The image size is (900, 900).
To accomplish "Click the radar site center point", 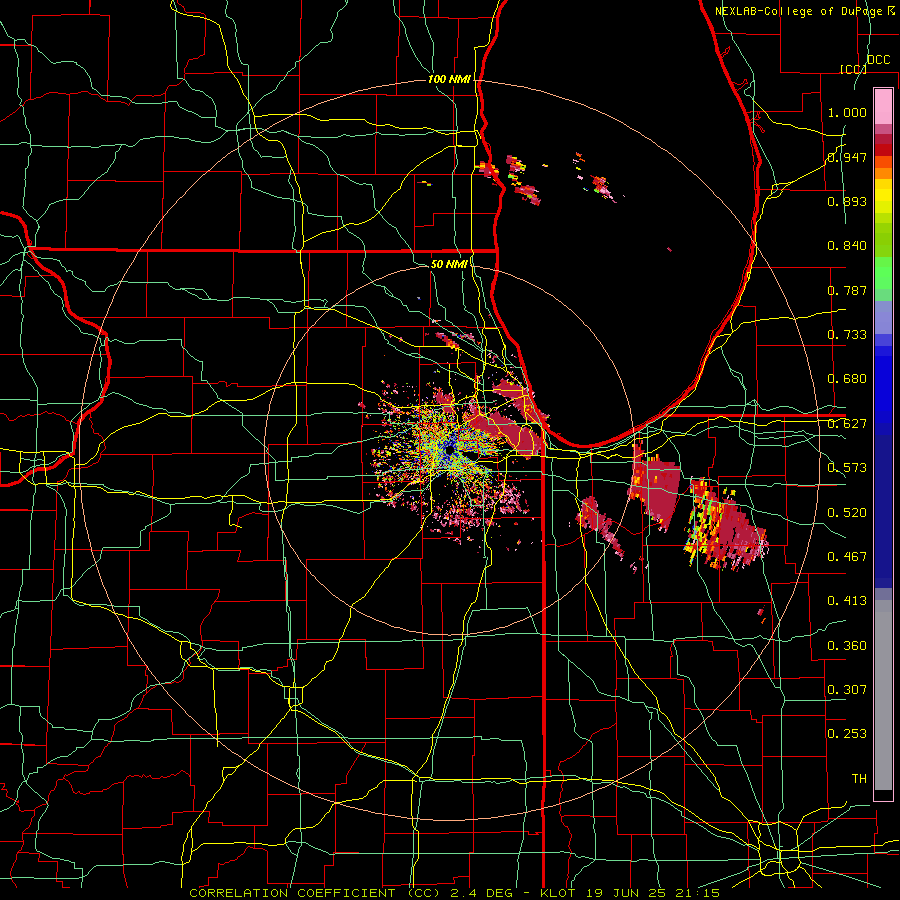I will (x=449, y=451).
